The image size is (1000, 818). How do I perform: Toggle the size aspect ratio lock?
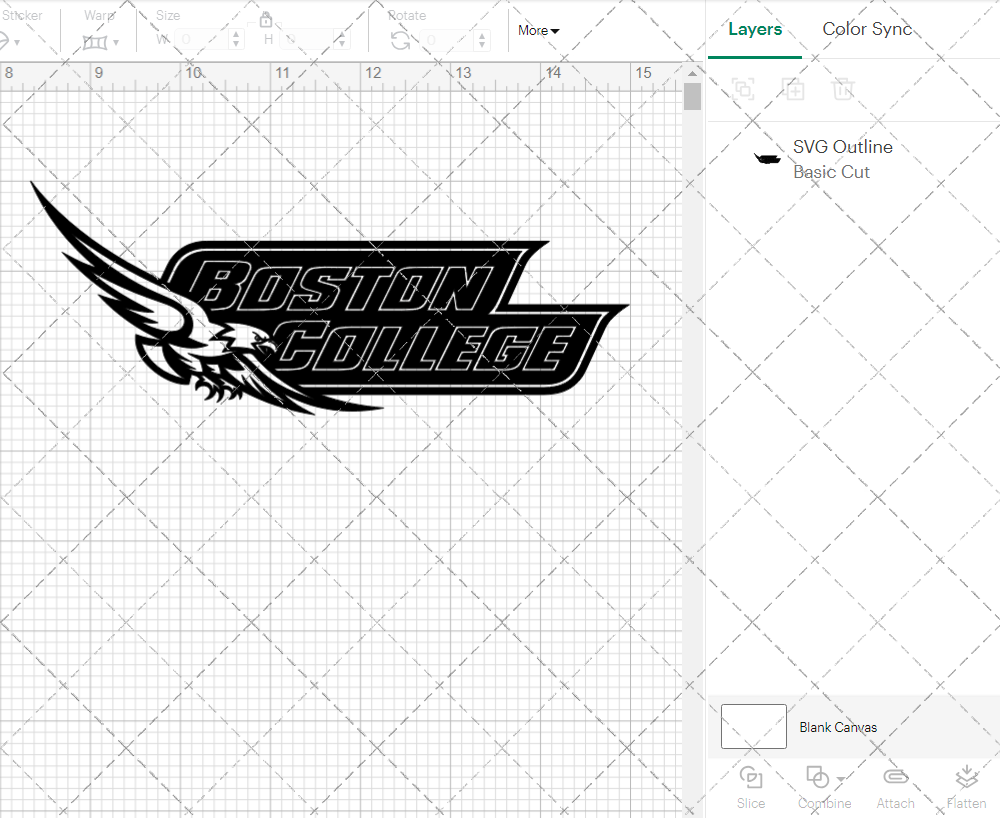coord(266,19)
